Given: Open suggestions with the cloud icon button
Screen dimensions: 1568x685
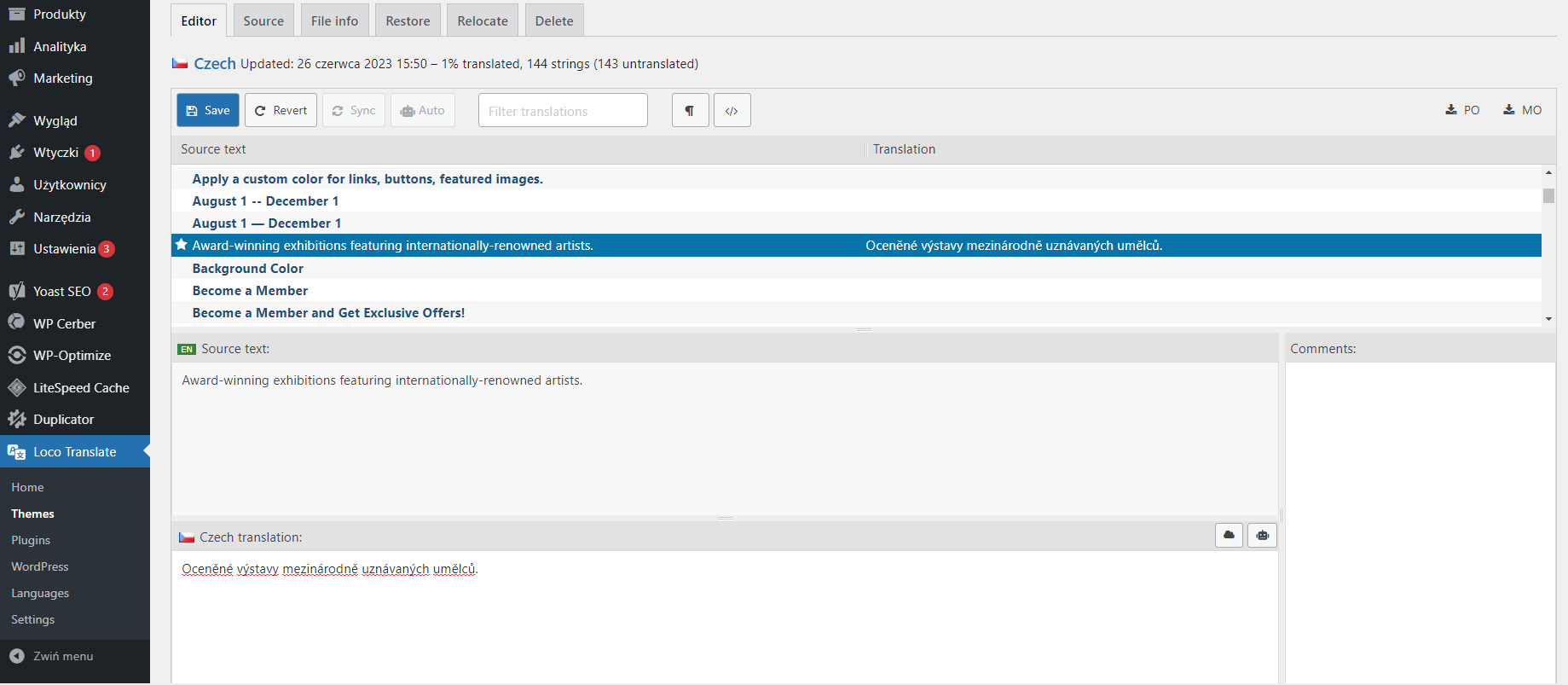Looking at the screenshot, I should coord(1229,536).
